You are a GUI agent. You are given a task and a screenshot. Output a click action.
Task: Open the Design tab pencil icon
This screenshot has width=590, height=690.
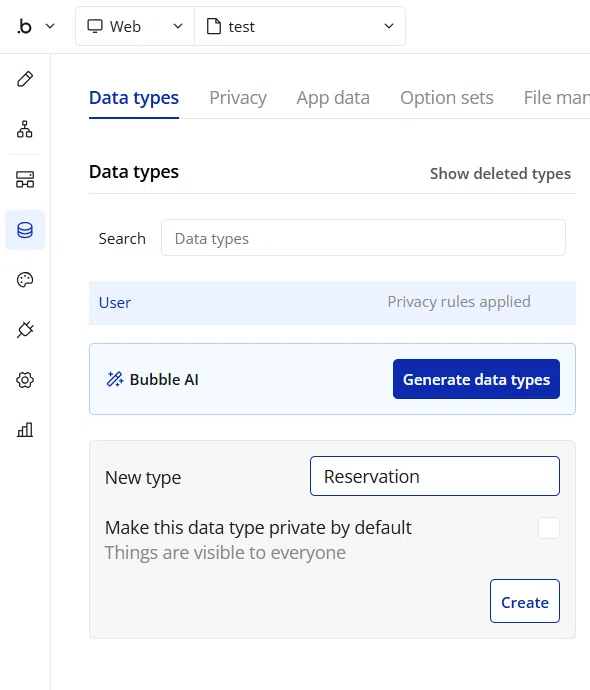click(25, 79)
